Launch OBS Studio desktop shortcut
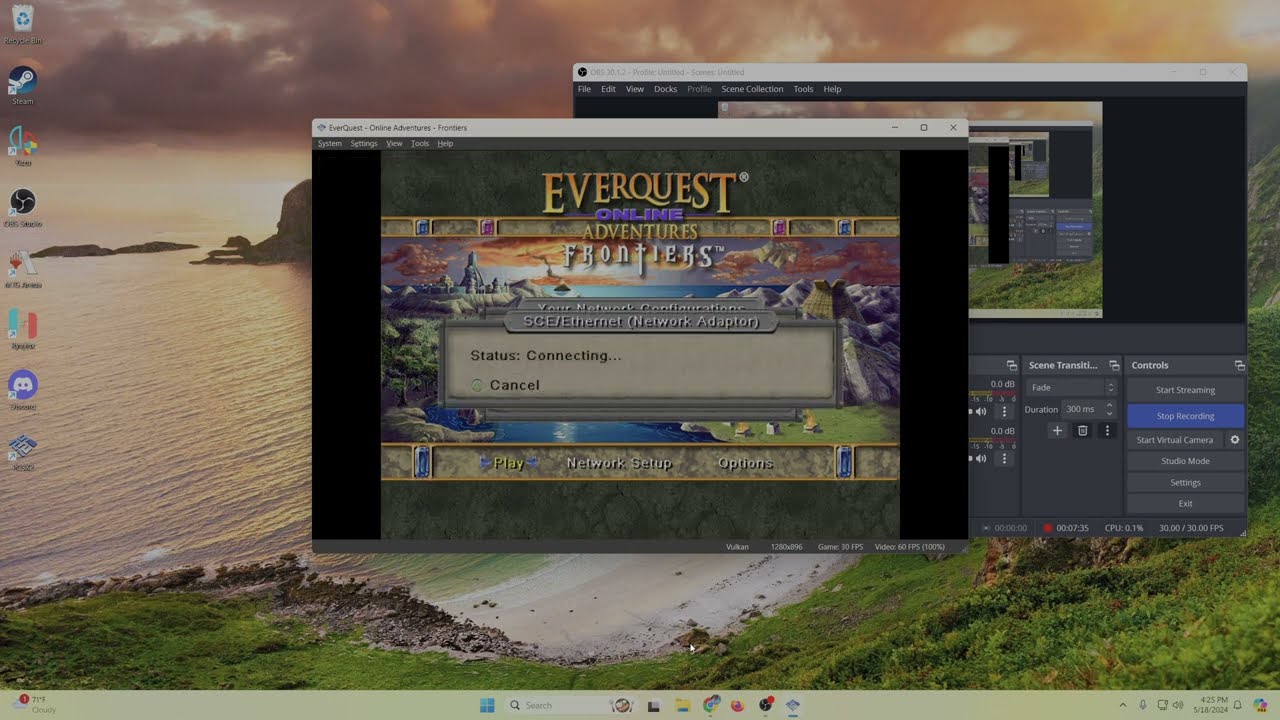Image resolution: width=1280 pixels, height=720 pixels. pyautogui.click(x=22, y=207)
